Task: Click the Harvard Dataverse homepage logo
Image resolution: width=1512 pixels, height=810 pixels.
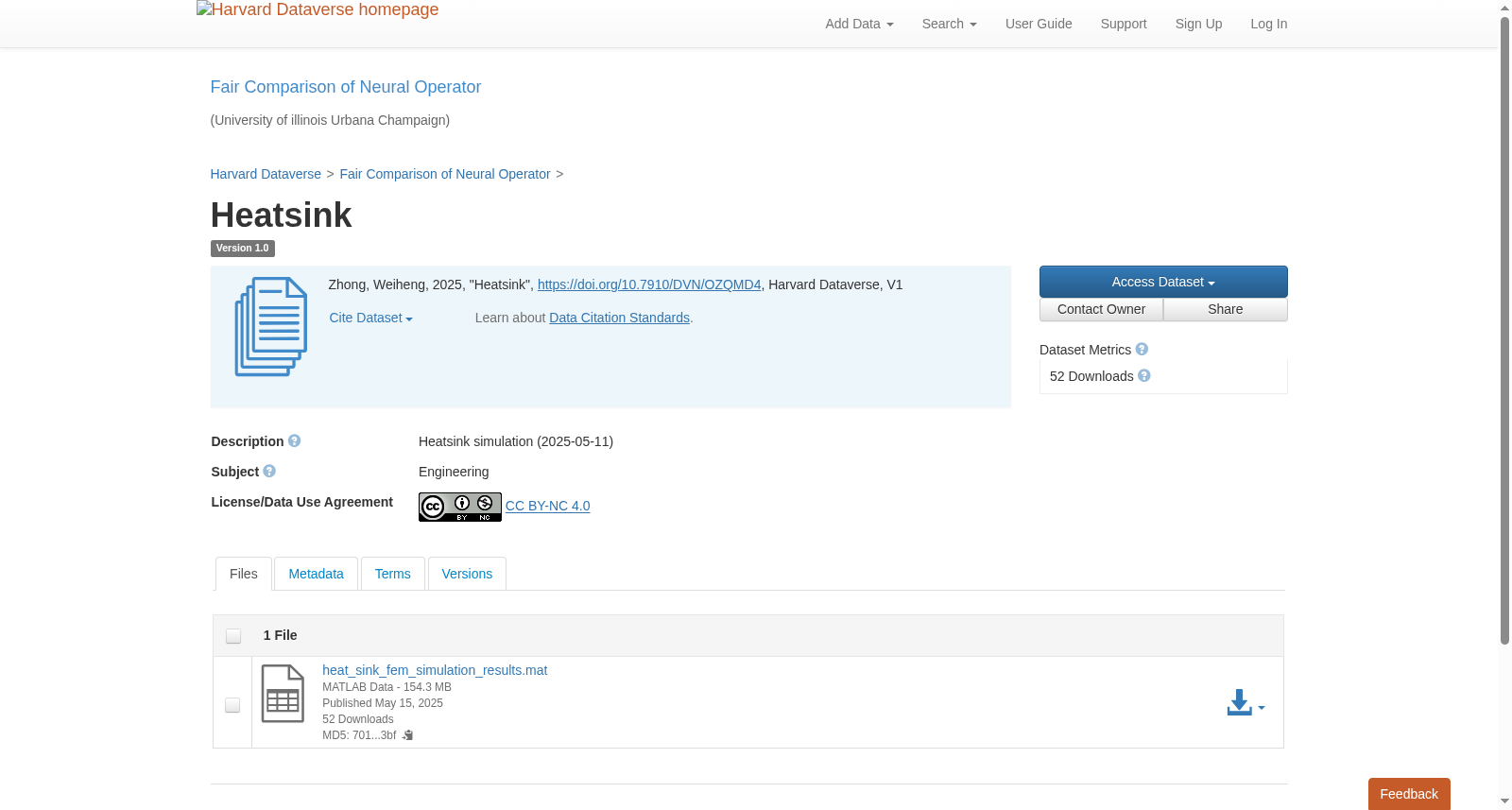Action: click(318, 9)
